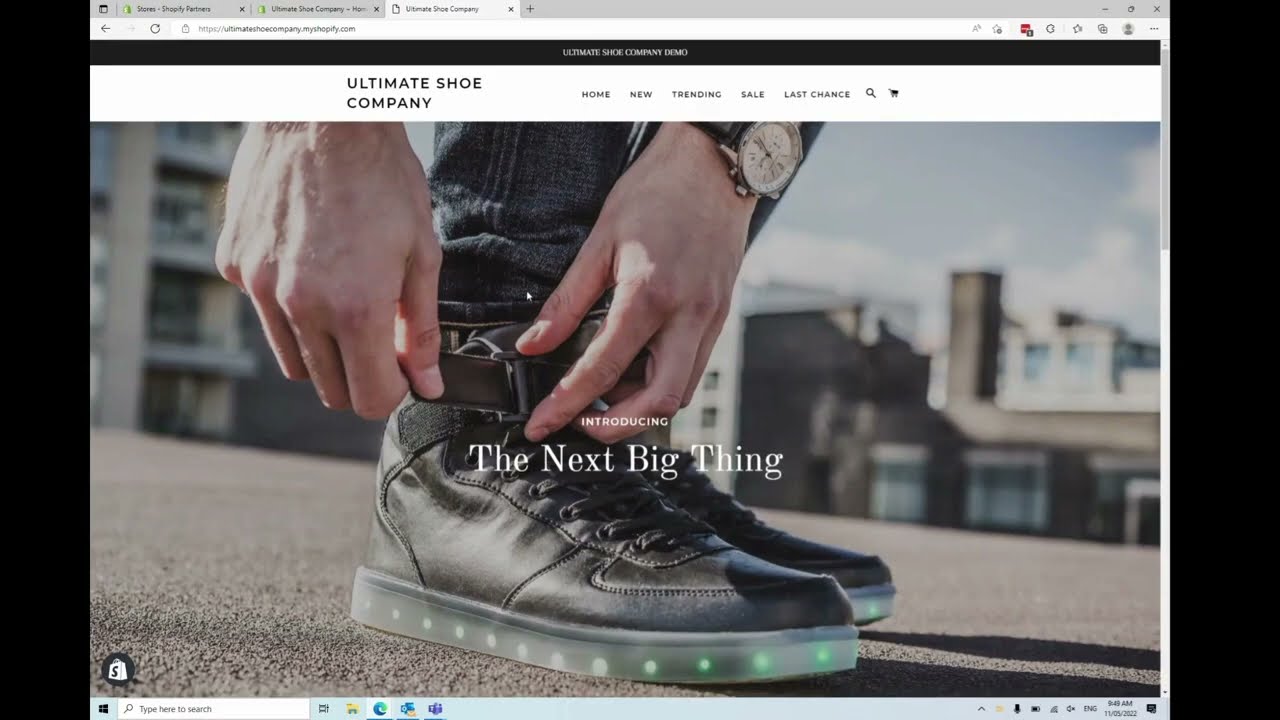Open the Favorites list icon
Viewport: 1280px width, 720px height.
coord(1077,29)
